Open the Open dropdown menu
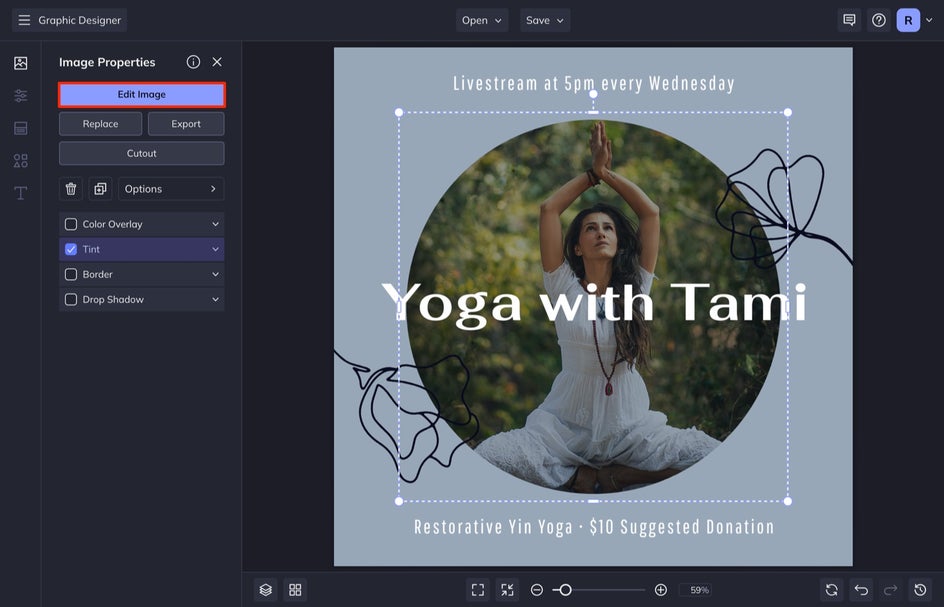The image size is (944, 607). coord(482,20)
